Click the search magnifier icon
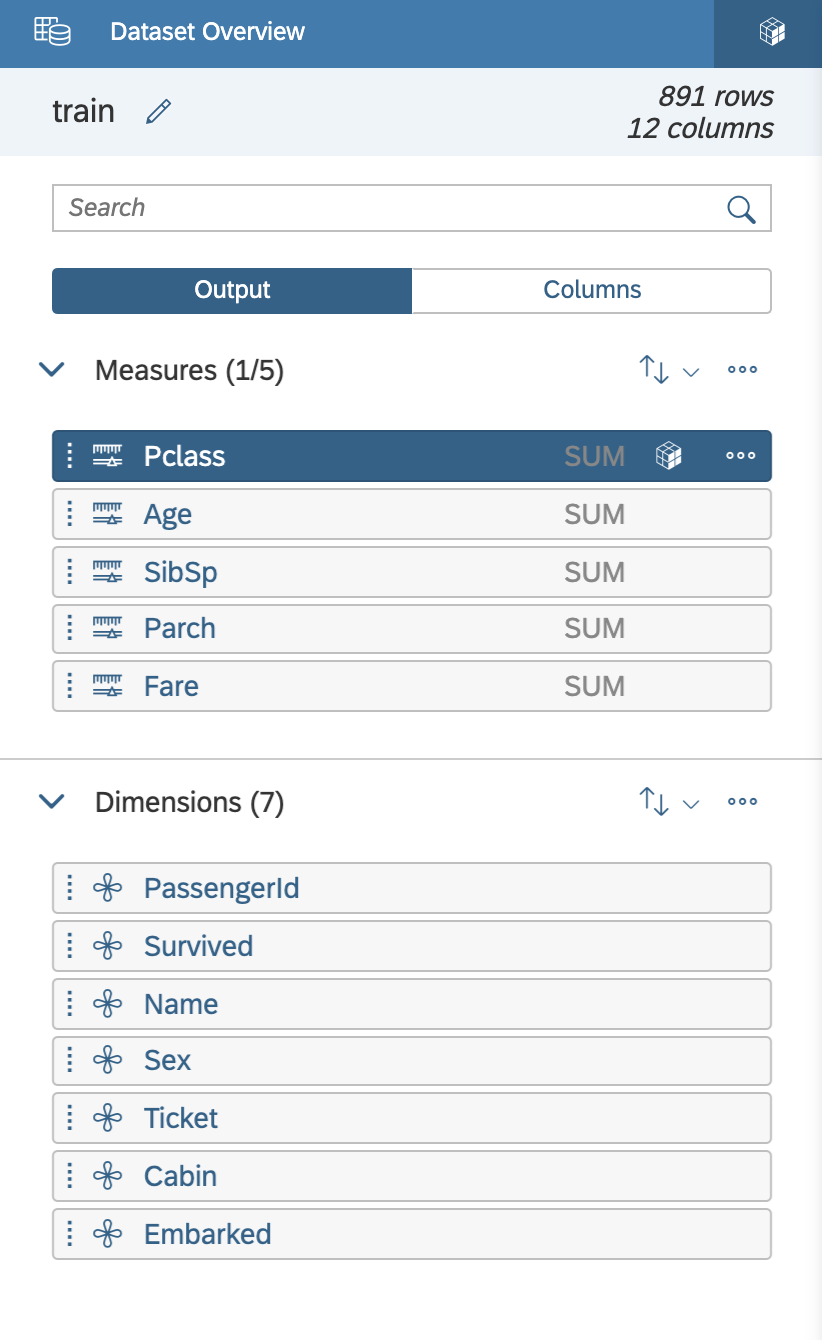822x1340 pixels. 740,209
